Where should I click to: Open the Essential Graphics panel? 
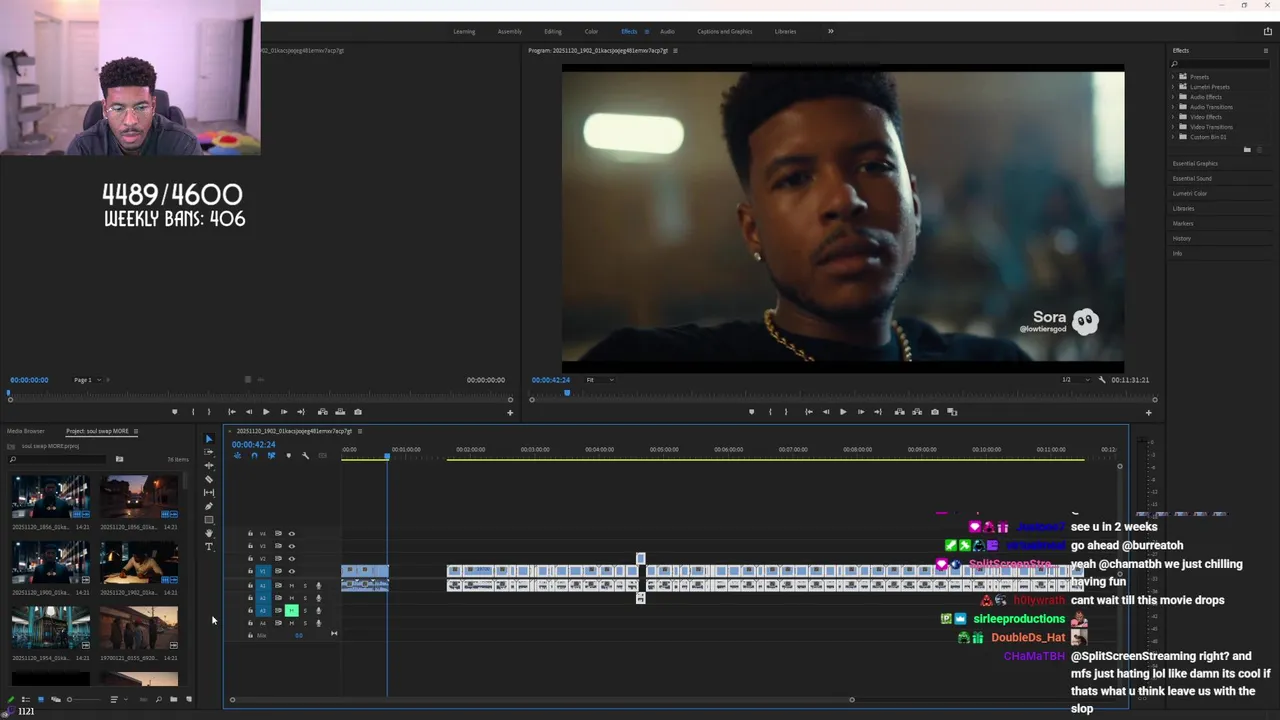[x=1195, y=163]
